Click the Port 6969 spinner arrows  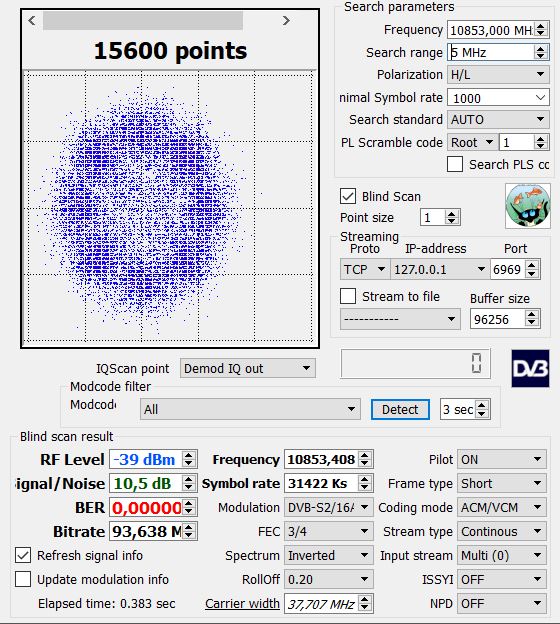click(532, 269)
